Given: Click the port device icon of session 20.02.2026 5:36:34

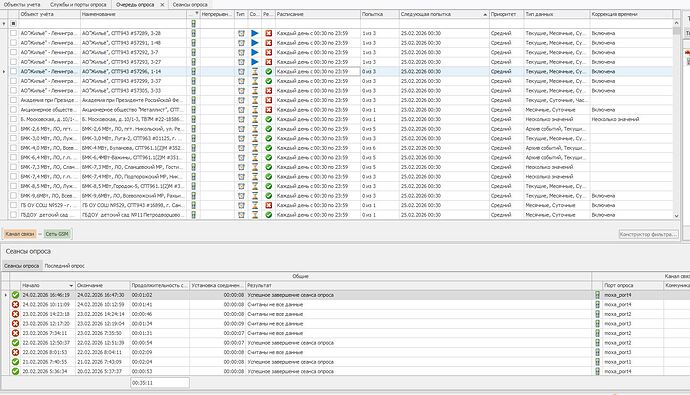Looking at the screenshot, I should [x=597, y=371].
